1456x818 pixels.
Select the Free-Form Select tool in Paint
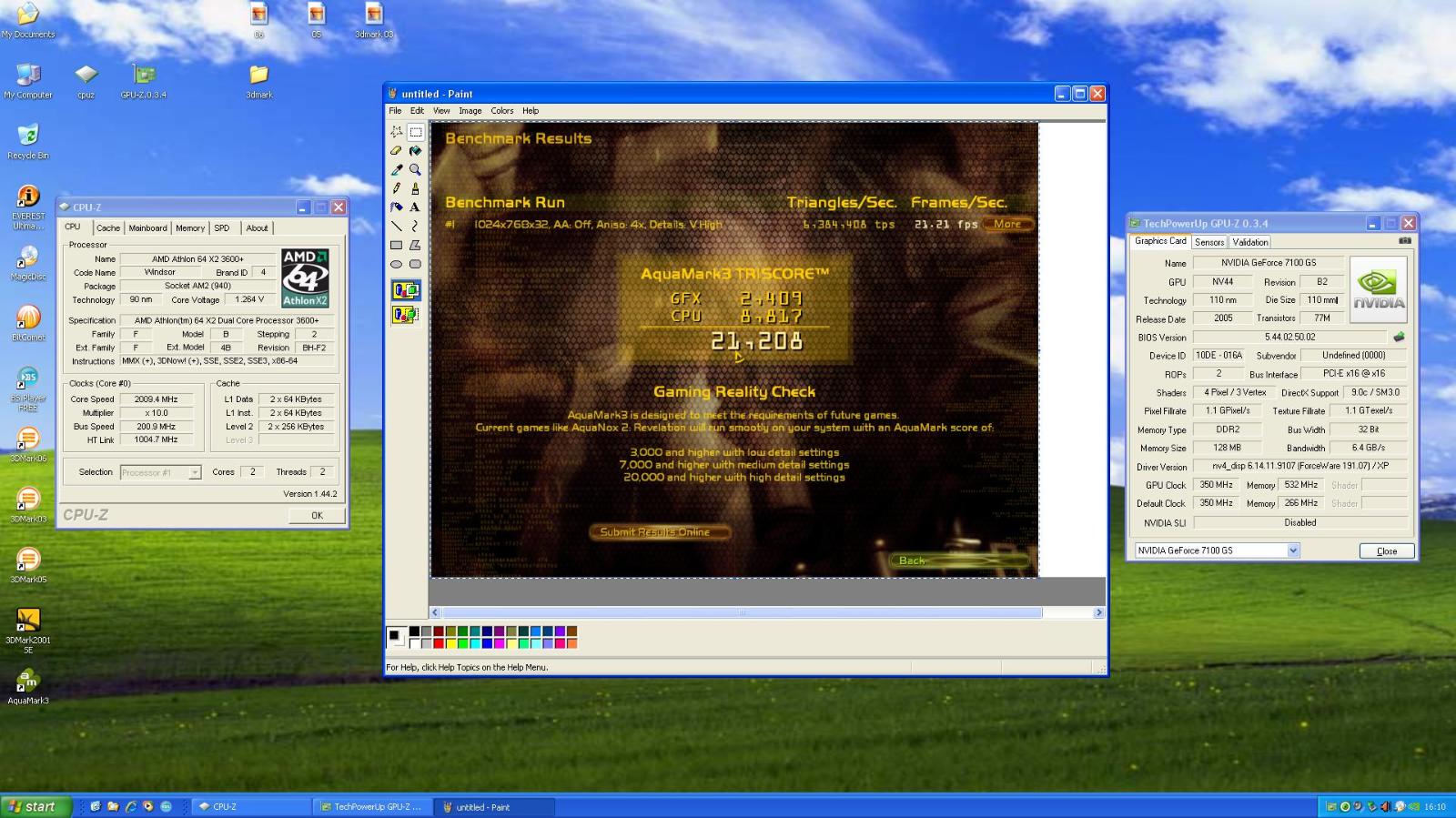(396, 132)
